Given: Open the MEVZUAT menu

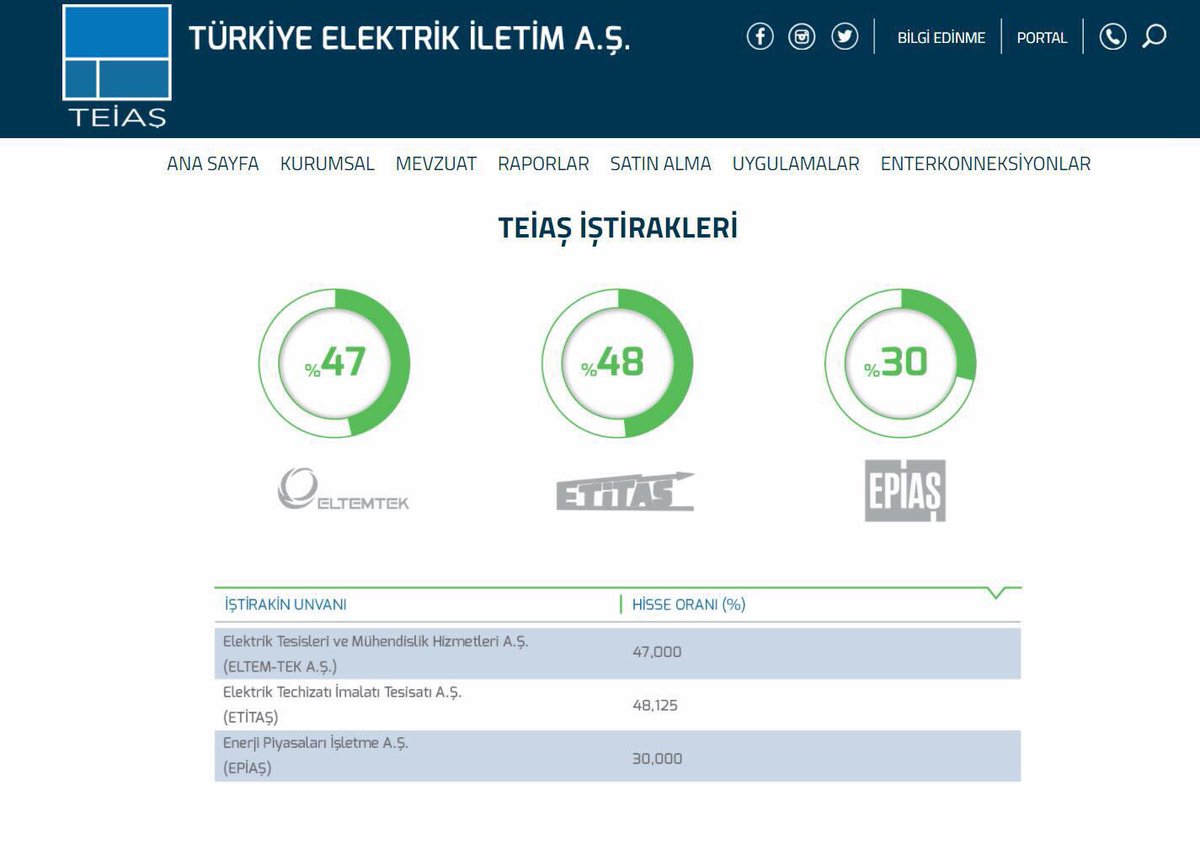Looking at the screenshot, I should 436,164.
